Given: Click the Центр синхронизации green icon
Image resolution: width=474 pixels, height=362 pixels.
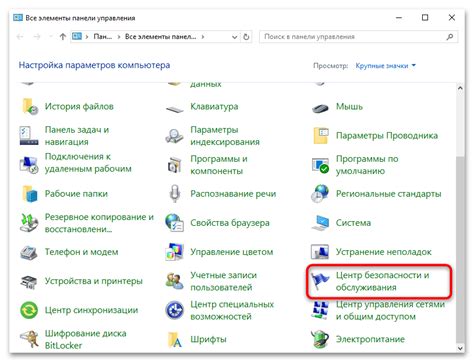Looking at the screenshot, I should coord(29,310).
